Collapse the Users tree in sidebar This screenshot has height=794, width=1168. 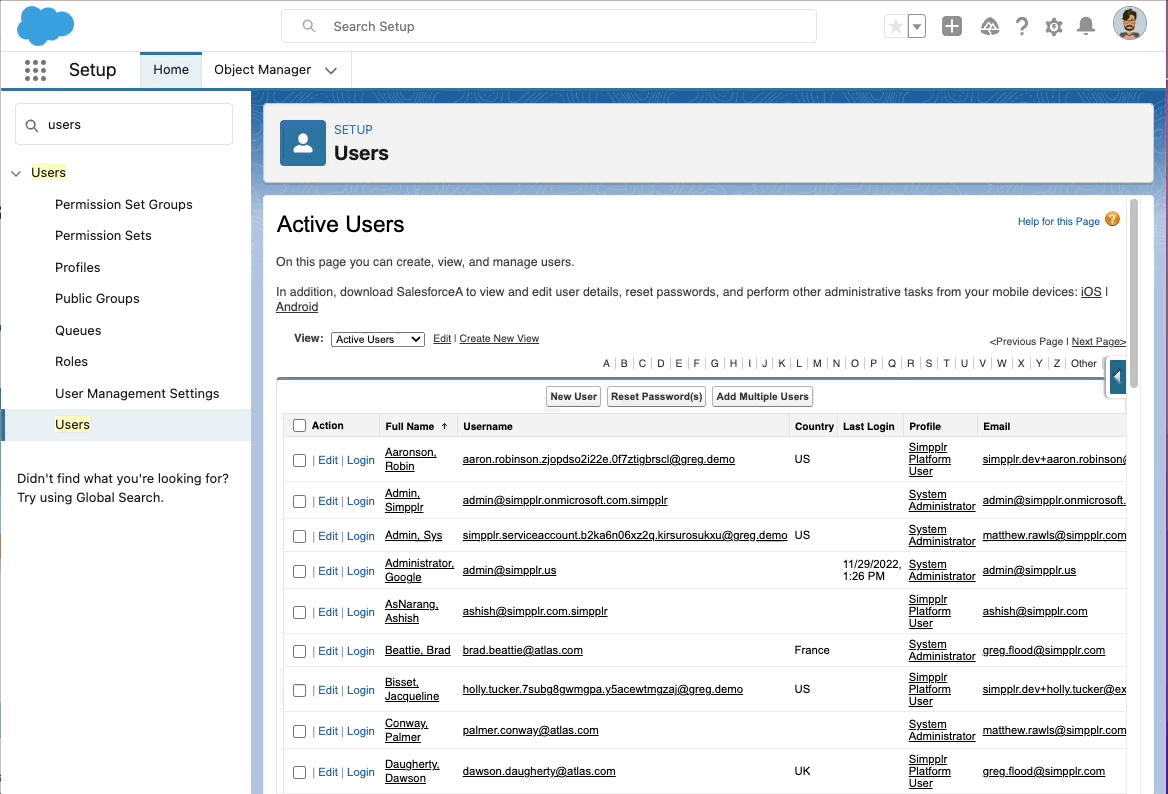(x=16, y=172)
